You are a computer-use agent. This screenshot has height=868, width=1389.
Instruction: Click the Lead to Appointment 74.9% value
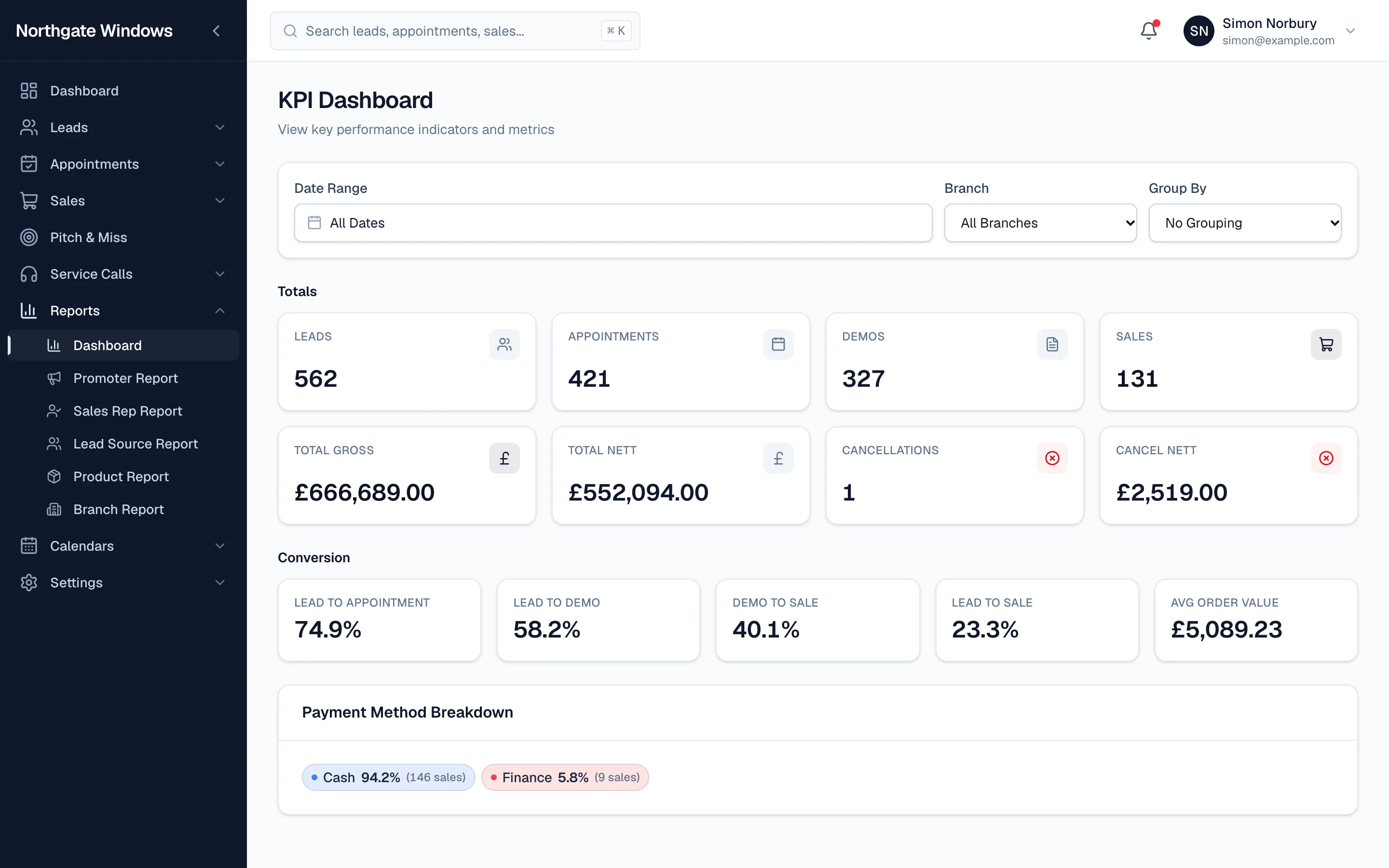(x=328, y=629)
